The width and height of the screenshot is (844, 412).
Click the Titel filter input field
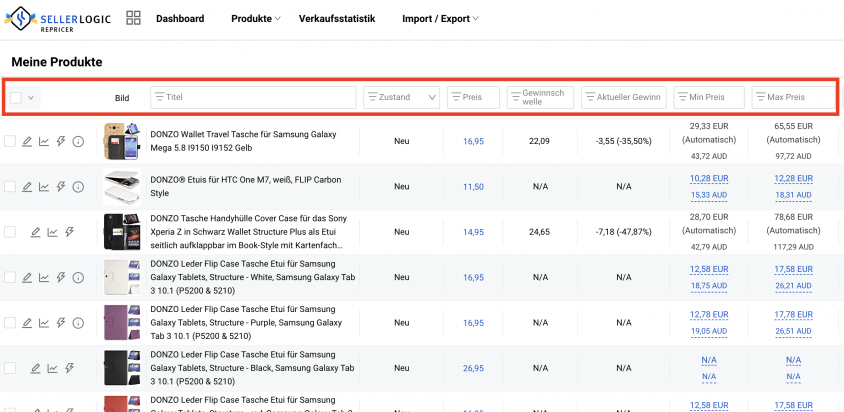pos(253,97)
